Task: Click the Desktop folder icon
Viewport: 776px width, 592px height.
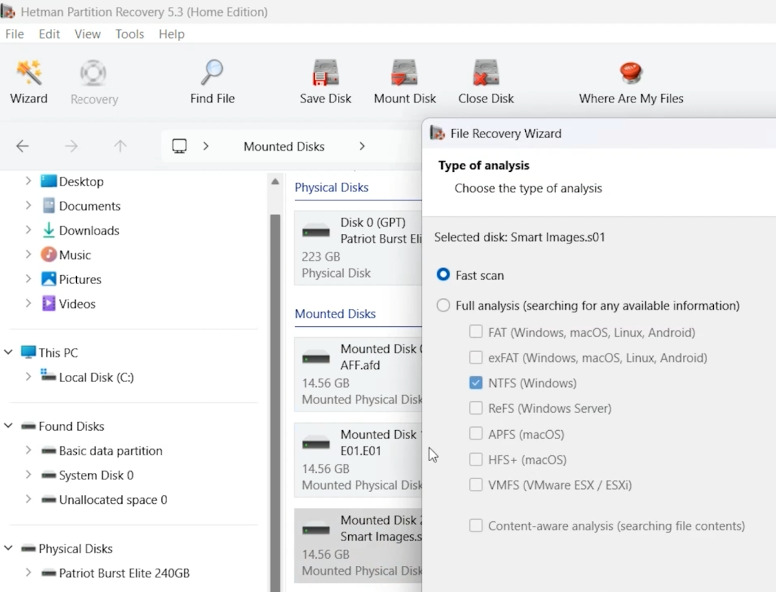Action: pos(48,181)
